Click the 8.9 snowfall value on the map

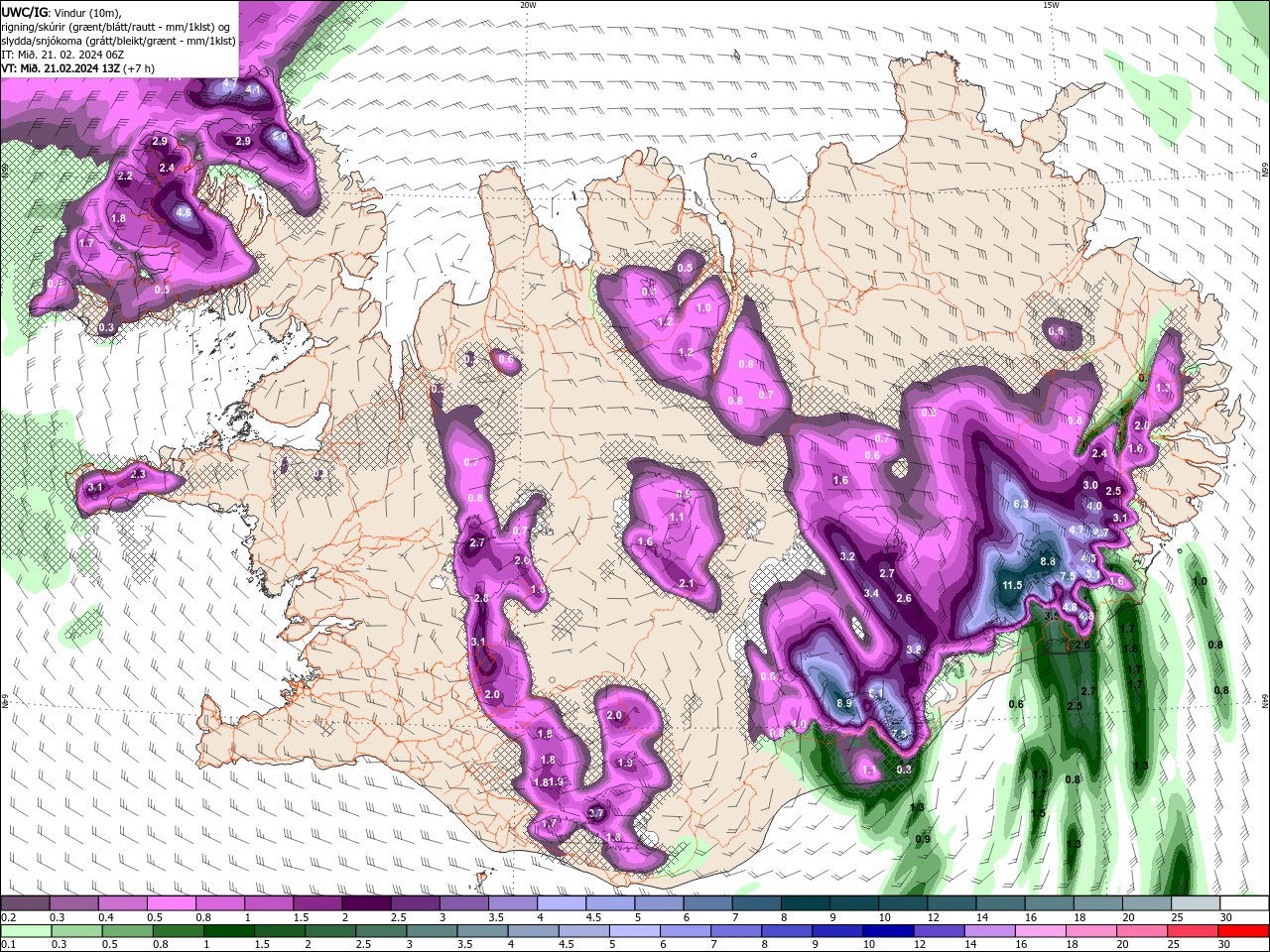tap(844, 703)
